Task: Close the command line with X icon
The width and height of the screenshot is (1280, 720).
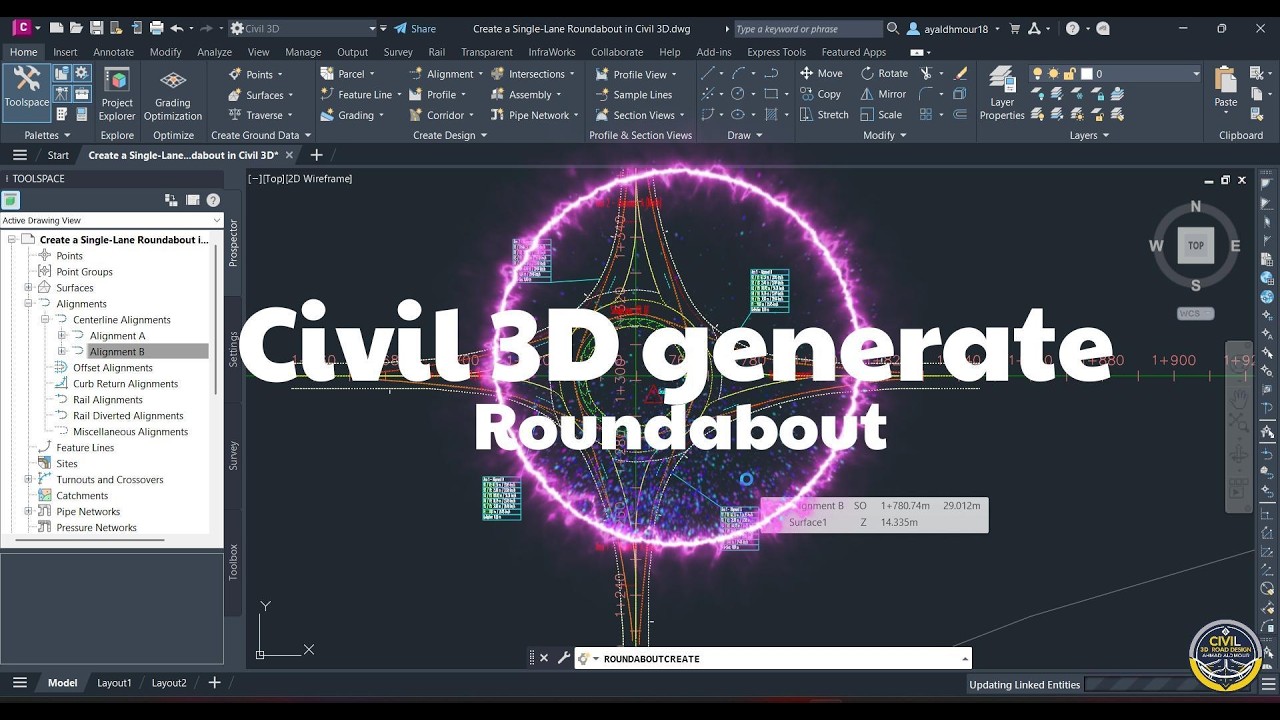Action: [544, 658]
